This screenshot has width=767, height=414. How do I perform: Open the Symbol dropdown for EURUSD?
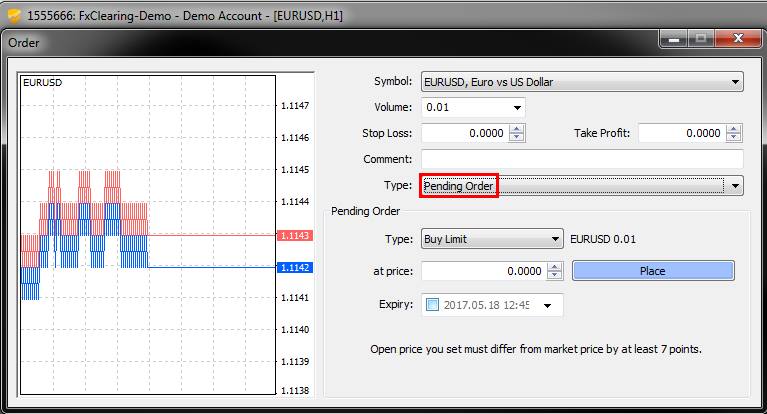coord(736,81)
